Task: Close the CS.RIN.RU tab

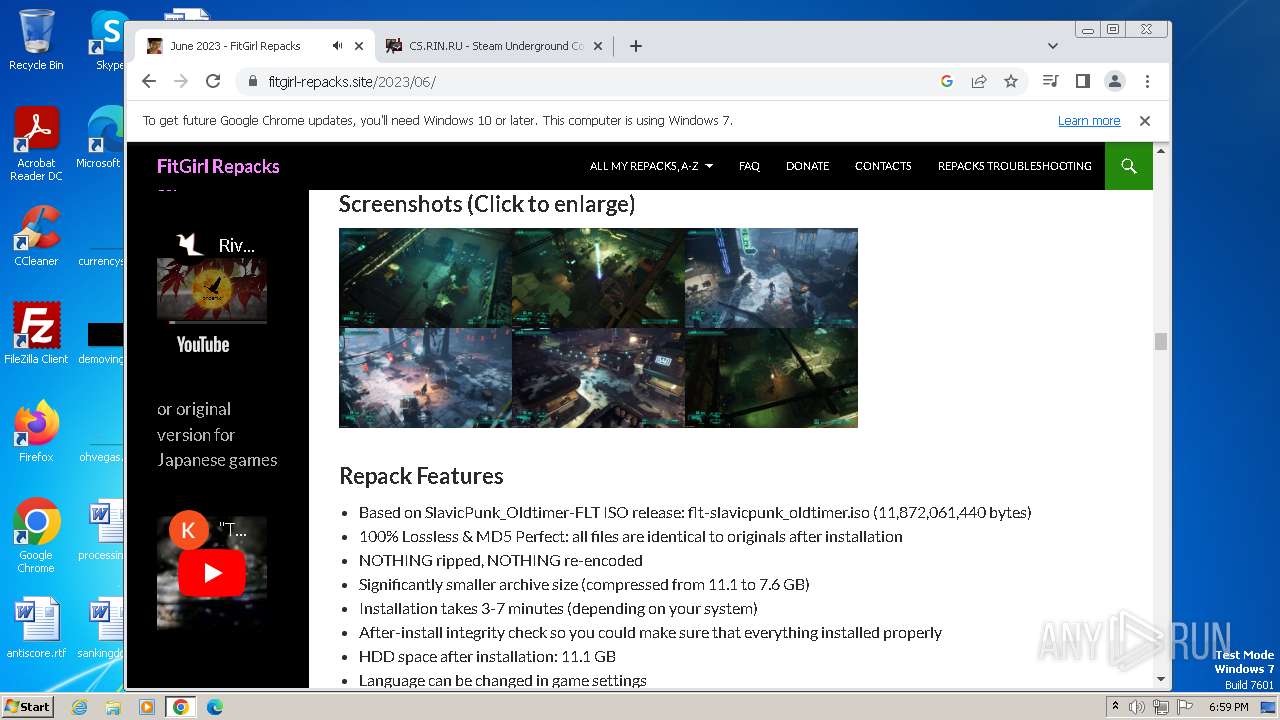Action: (x=598, y=46)
